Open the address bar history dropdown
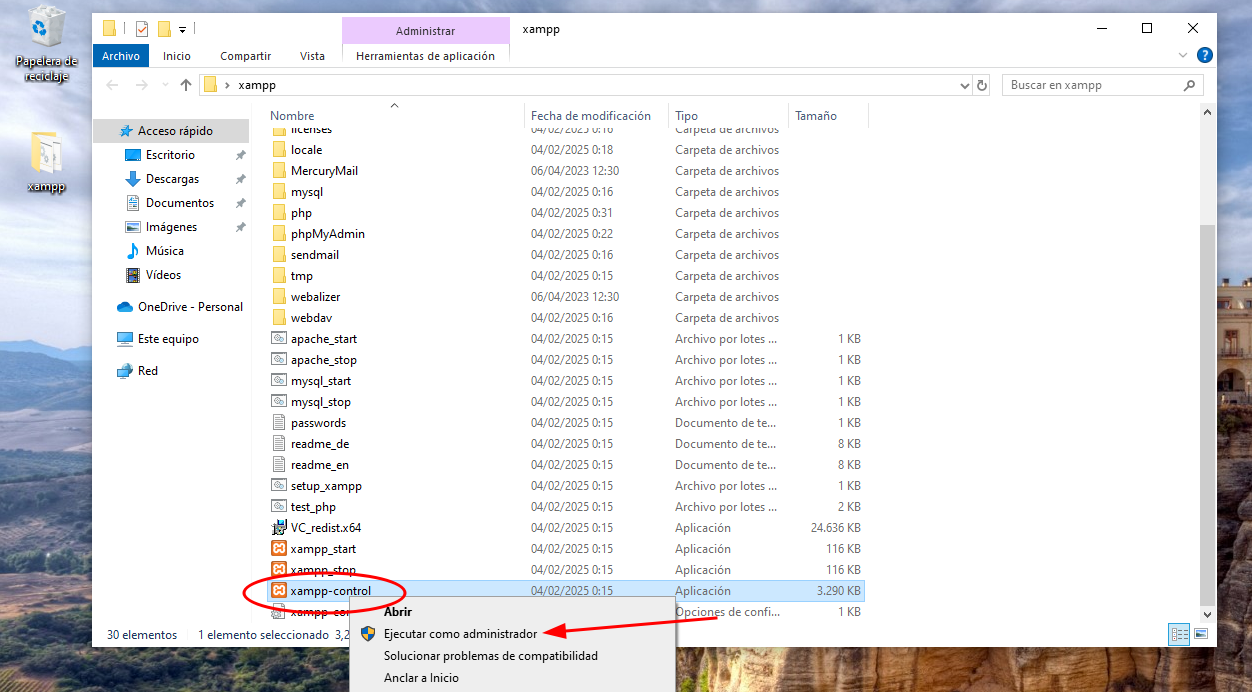Viewport: 1252px width, 692px height. point(966,85)
